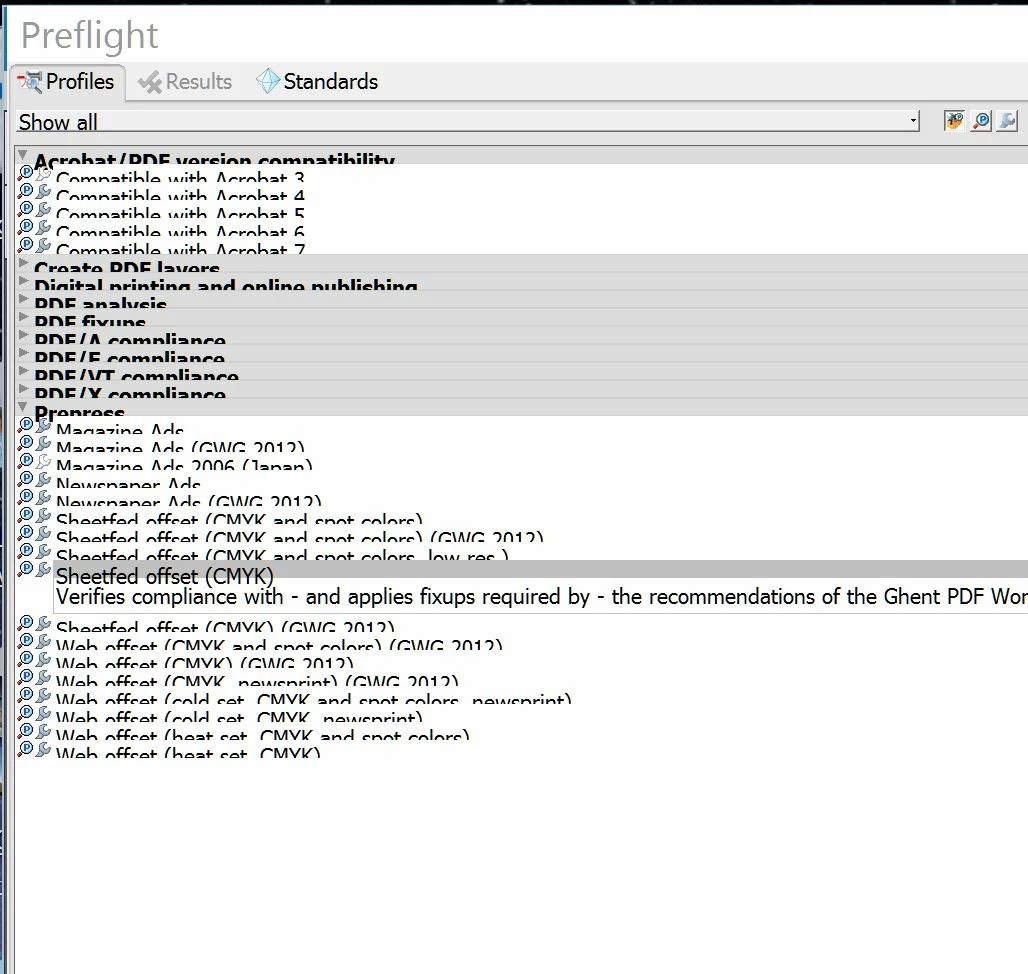Click wrench icon beside Magazine Ads 2006 (Japan)

[43, 461]
